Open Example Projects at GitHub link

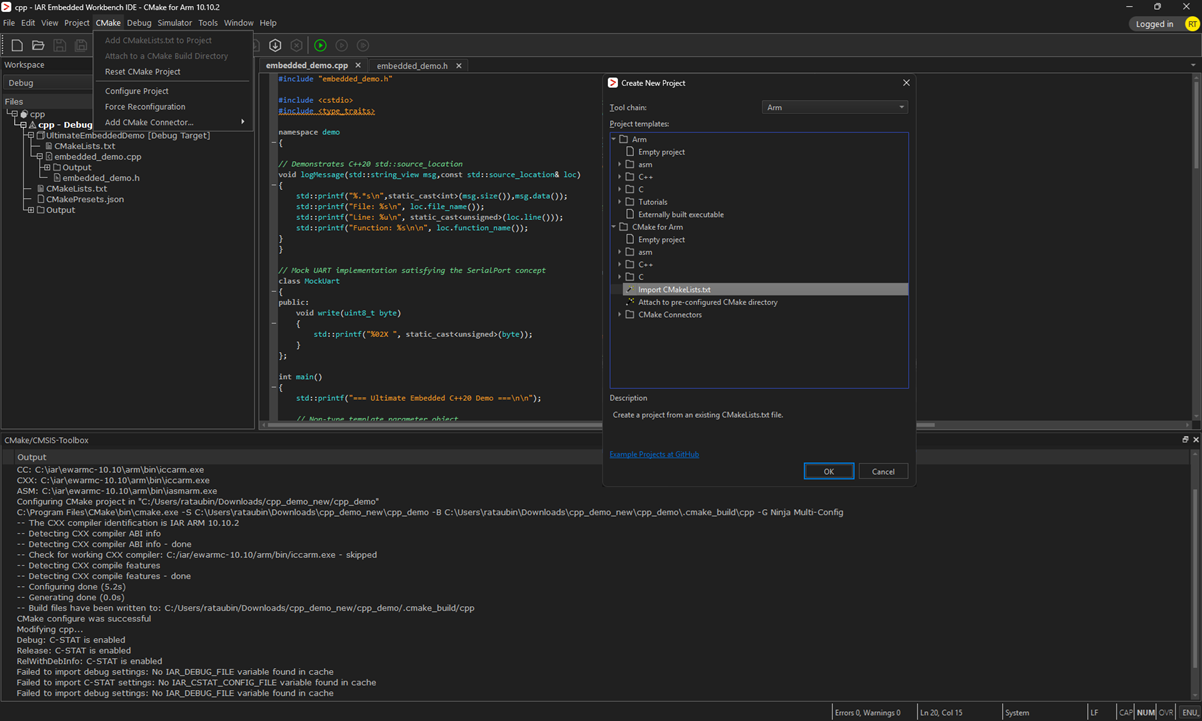pos(654,454)
